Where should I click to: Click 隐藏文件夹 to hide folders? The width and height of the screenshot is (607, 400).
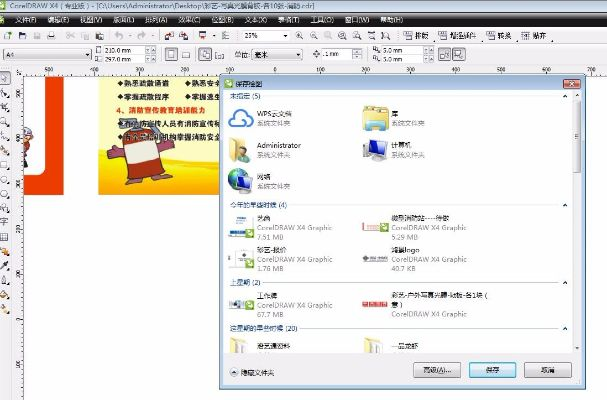click(x=251, y=372)
